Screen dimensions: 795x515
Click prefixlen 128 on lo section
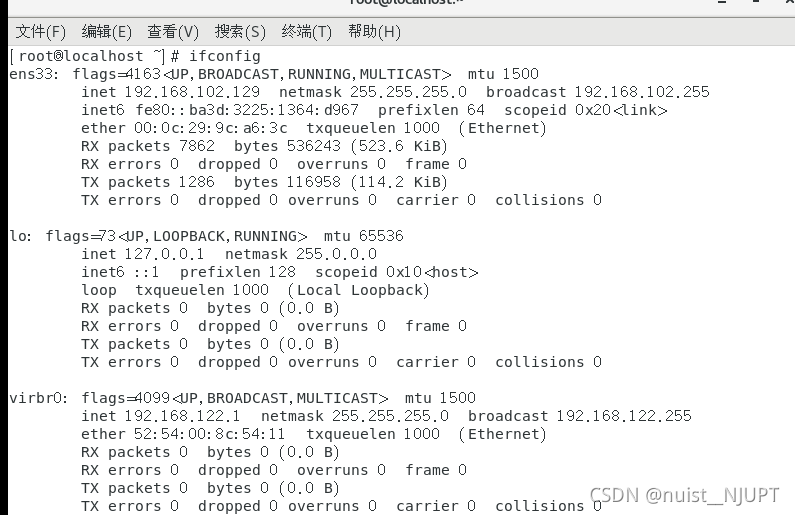pos(238,272)
